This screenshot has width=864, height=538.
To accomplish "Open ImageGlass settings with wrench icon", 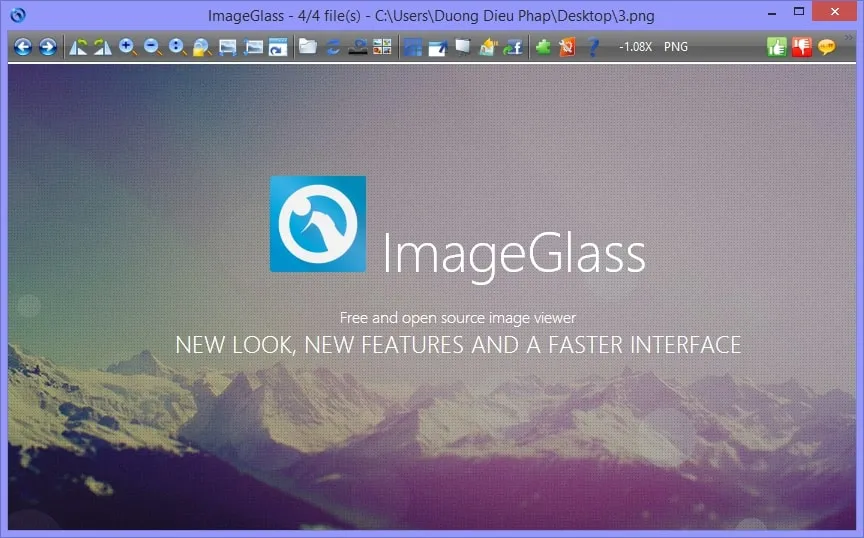I will pos(568,47).
